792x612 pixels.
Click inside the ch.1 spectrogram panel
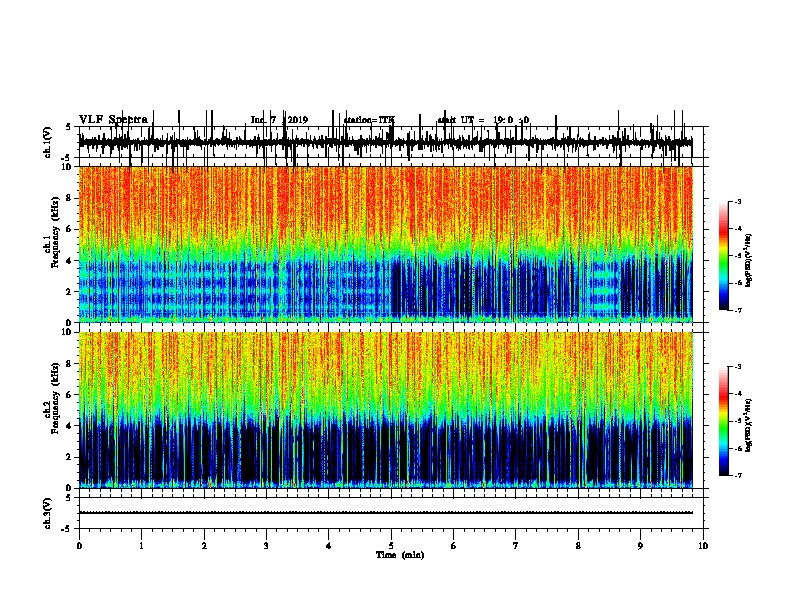385,244
